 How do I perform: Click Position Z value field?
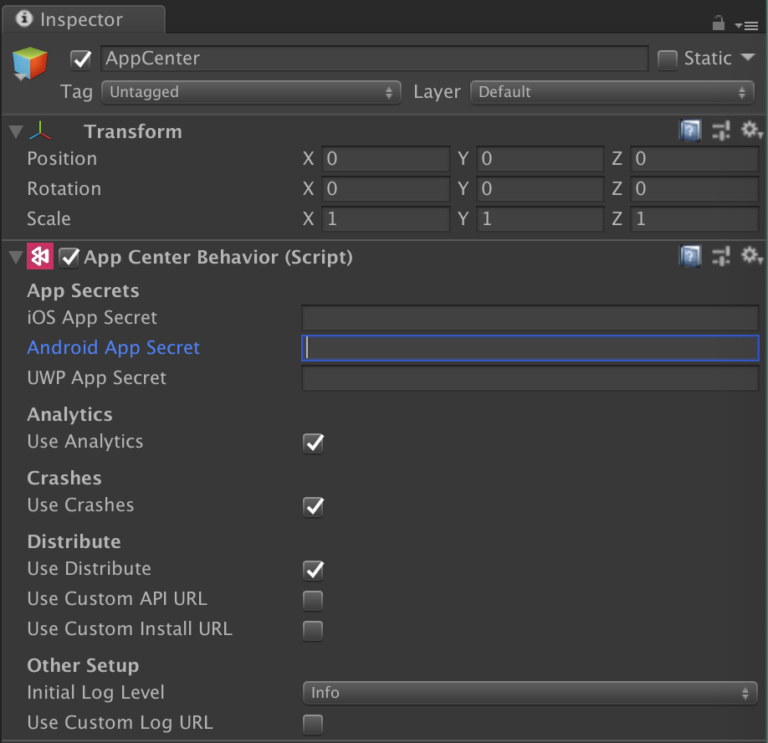(x=695, y=159)
